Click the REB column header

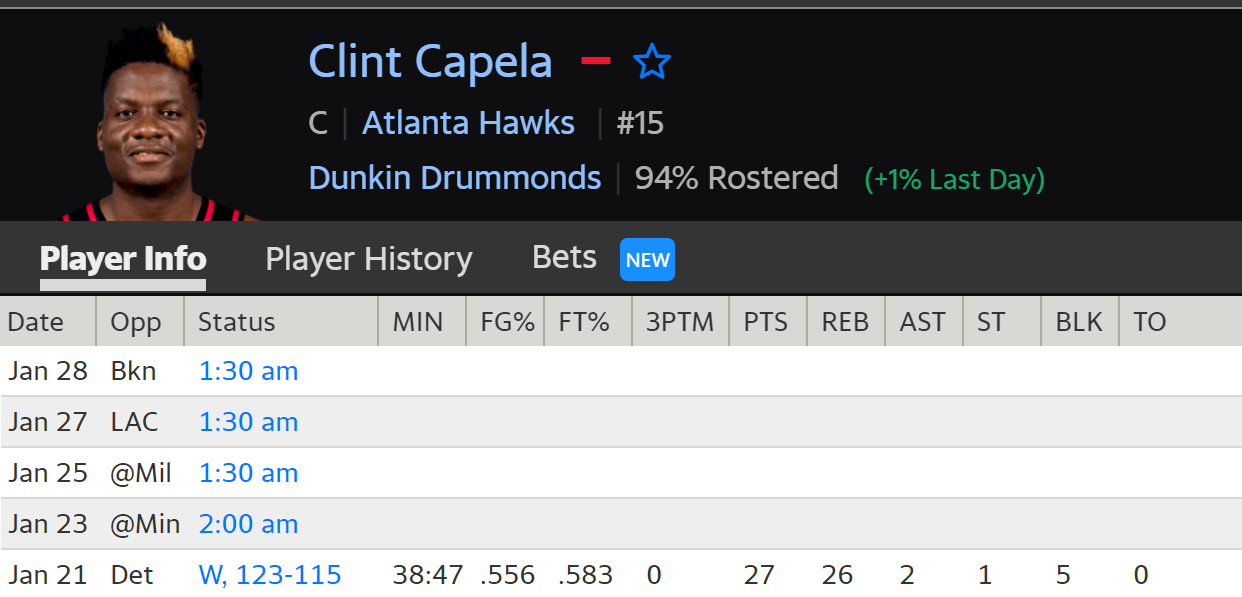click(x=844, y=322)
